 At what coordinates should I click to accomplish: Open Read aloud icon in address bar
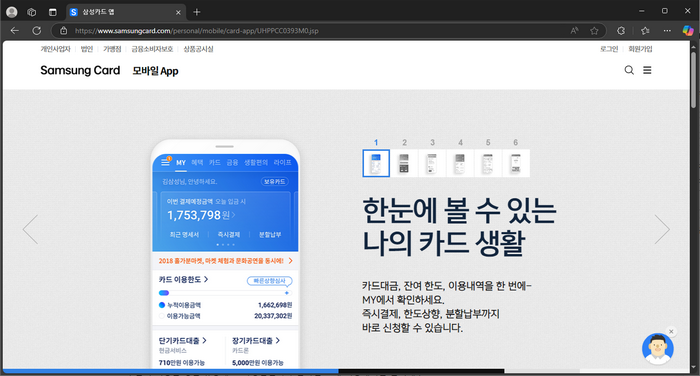[x=574, y=30]
